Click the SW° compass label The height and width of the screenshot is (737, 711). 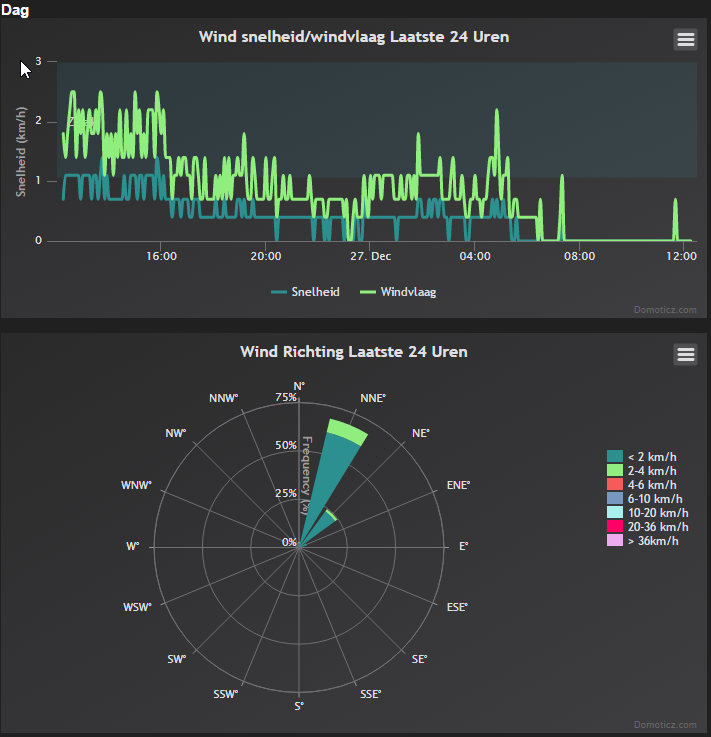click(177, 659)
